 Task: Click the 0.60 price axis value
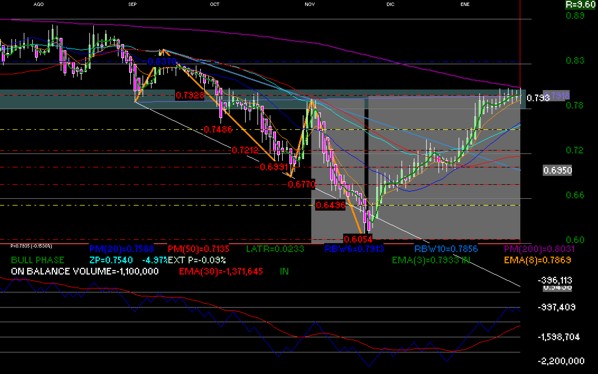(575, 240)
